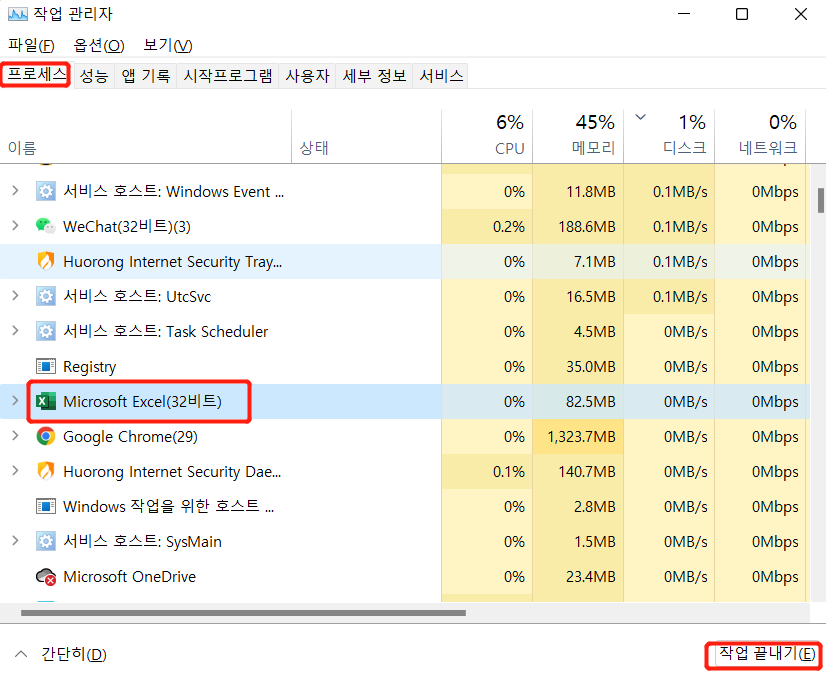Click the Google Chrome process icon
The image size is (826, 678).
click(44, 436)
